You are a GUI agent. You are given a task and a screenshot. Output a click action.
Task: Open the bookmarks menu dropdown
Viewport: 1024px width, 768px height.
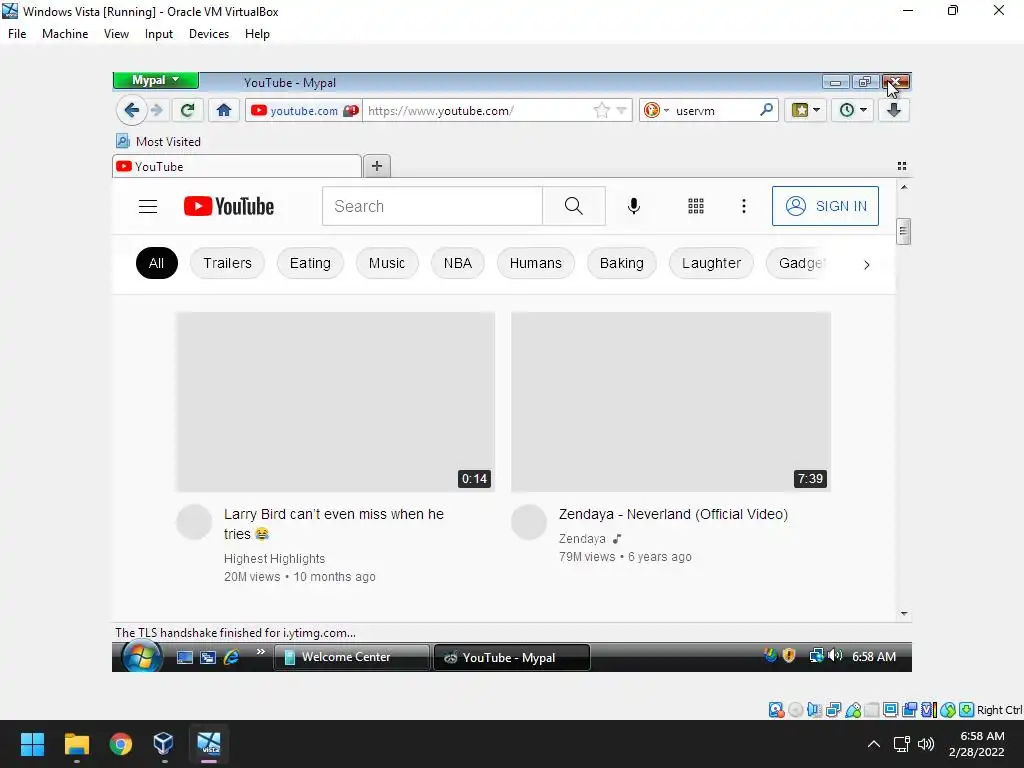(x=806, y=110)
